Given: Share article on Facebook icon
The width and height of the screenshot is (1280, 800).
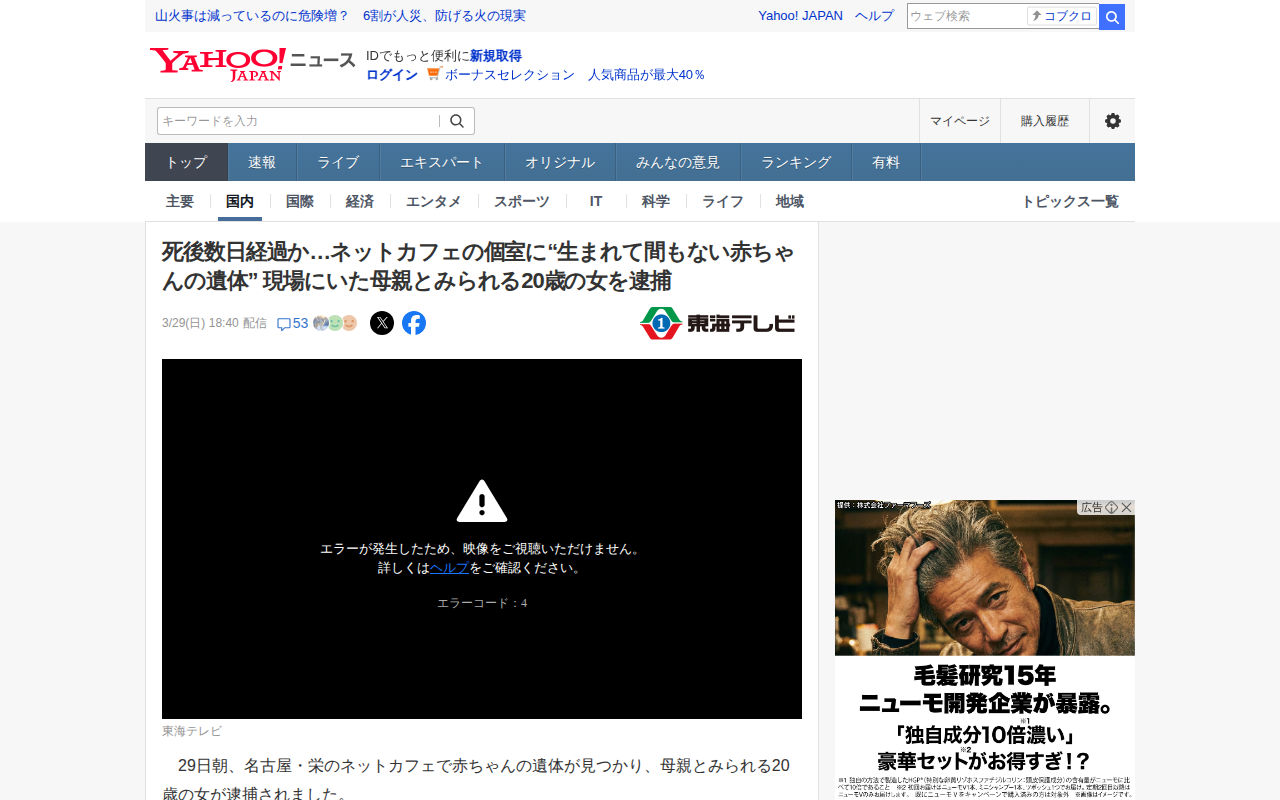Looking at the screenshot, I should click(x=414, y=323).
